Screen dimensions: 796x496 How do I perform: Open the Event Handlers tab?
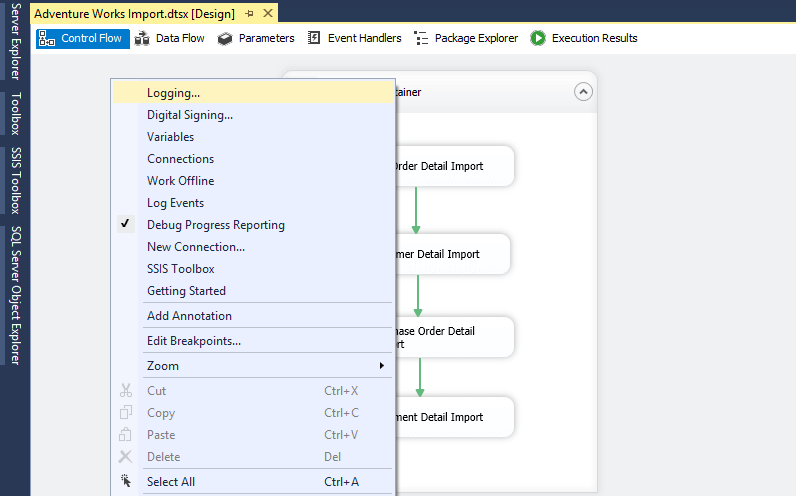pyautogui.click(x=354, y=38)
